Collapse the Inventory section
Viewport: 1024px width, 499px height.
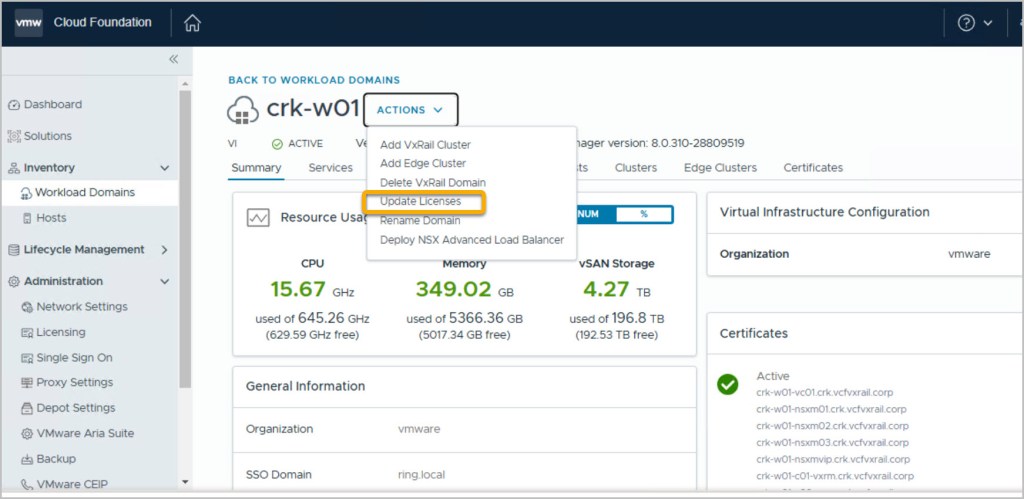(164, 168)
